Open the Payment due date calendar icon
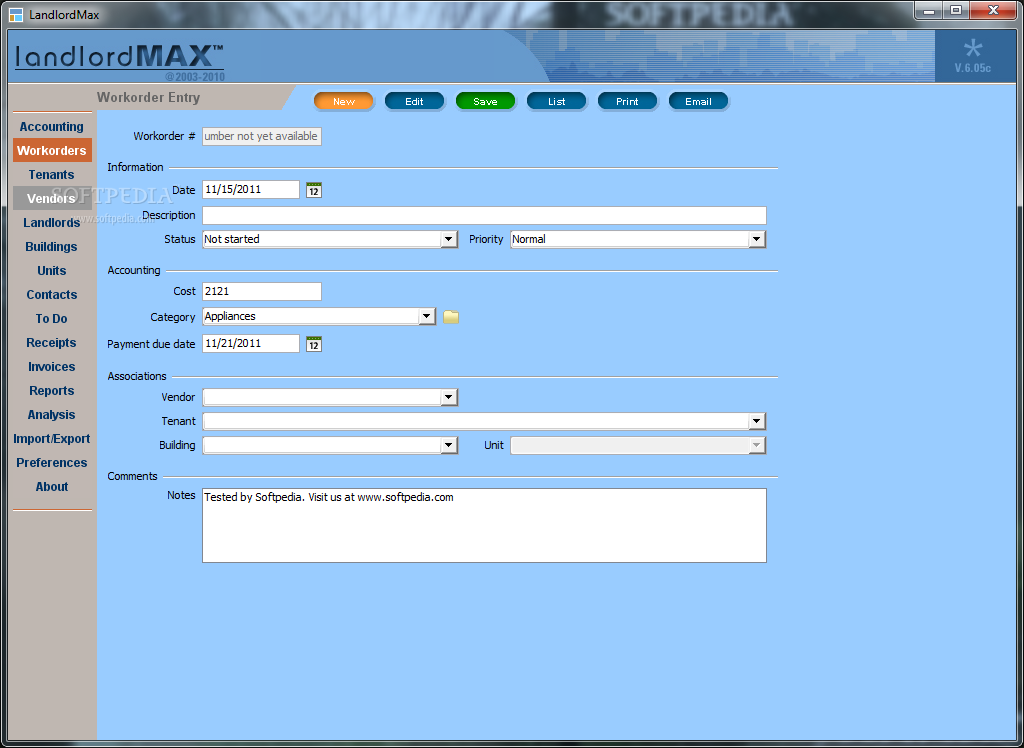 click(x=314, y=344)
